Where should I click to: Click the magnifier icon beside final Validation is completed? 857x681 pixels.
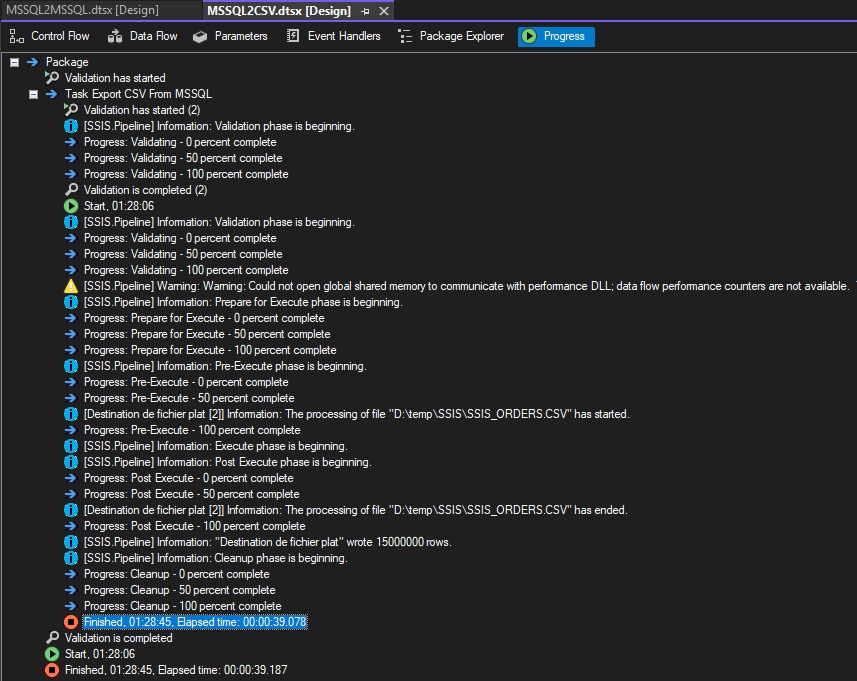52,638
